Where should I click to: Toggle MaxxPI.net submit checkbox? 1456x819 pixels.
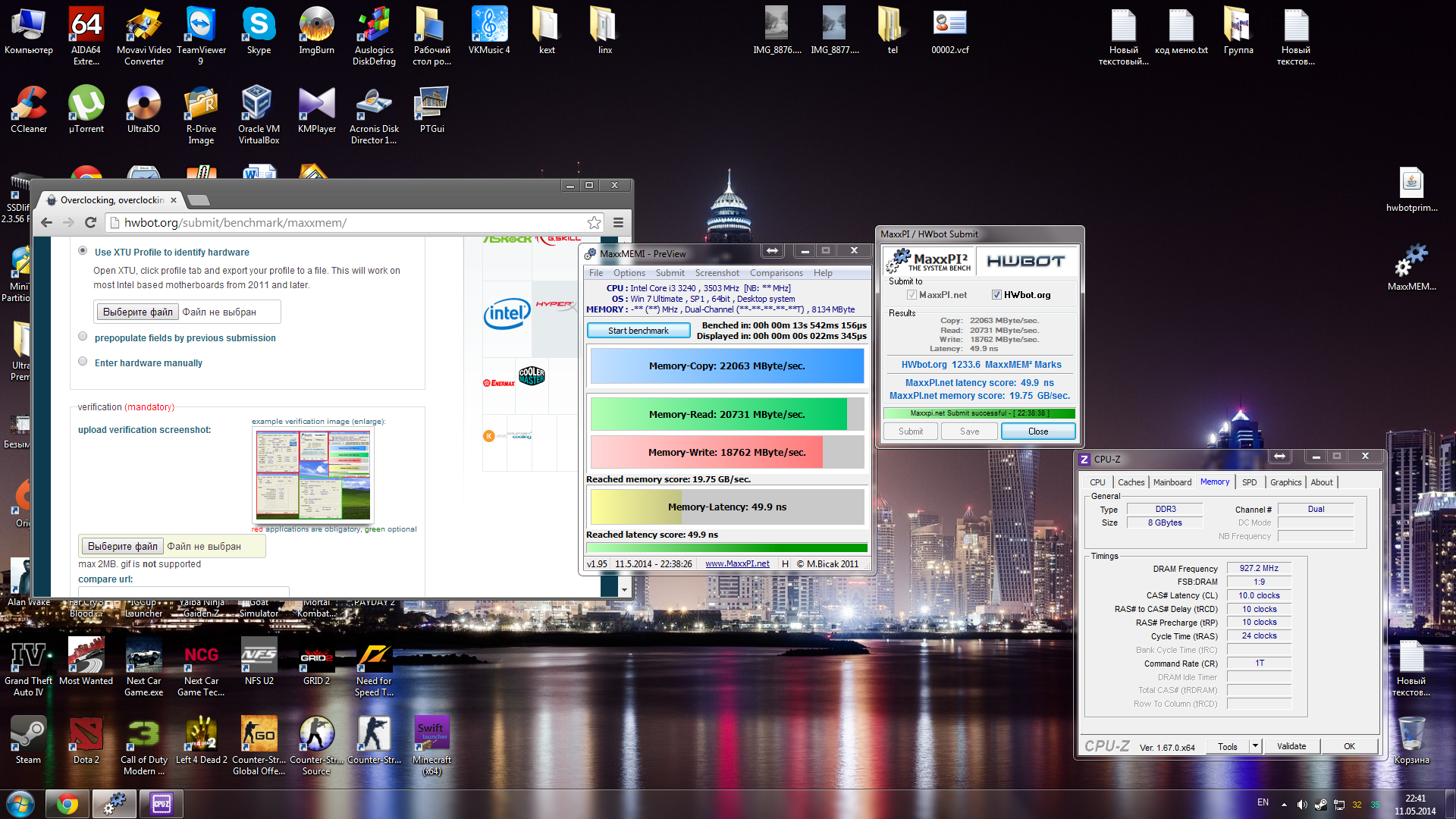pyautogui.click(x=912, y=295)
